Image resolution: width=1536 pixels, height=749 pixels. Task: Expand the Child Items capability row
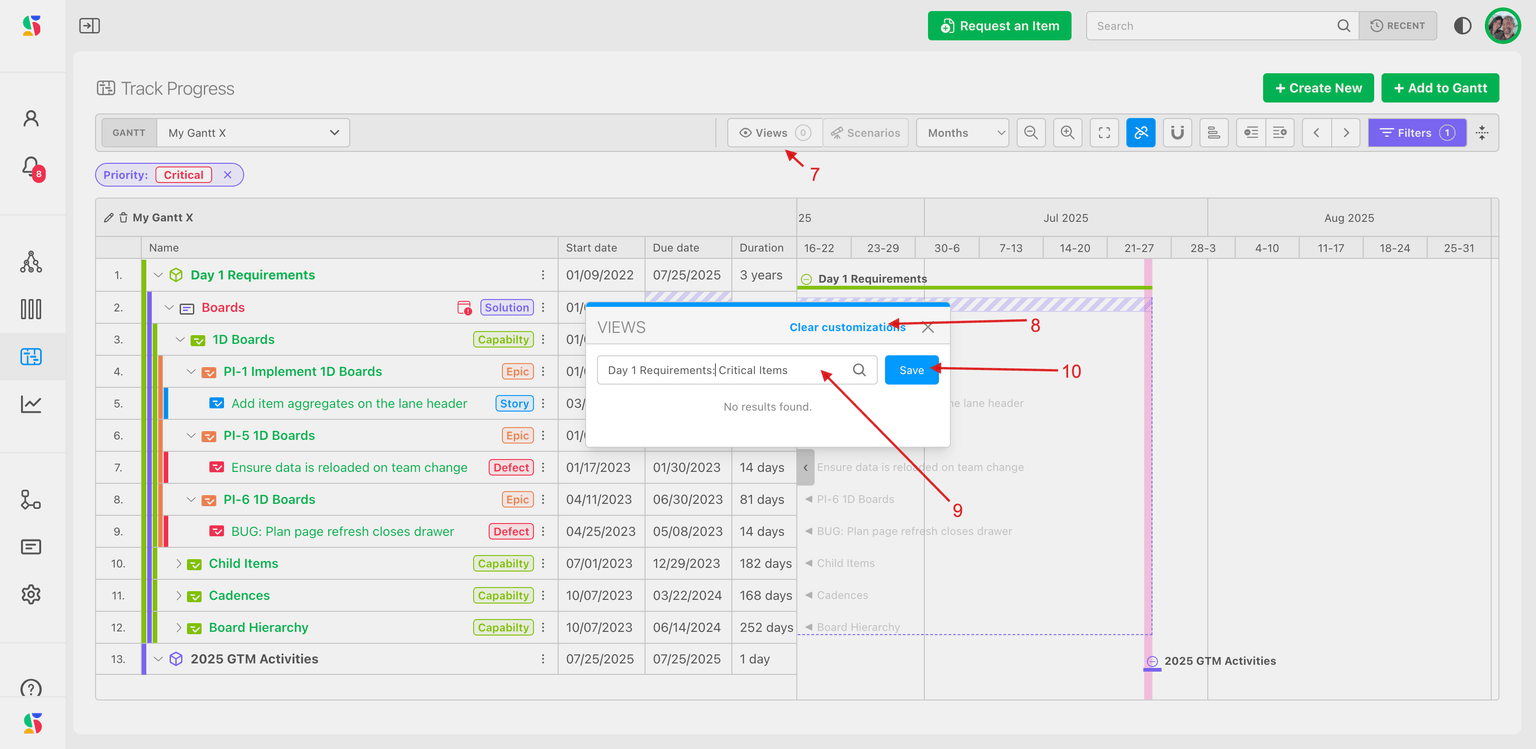click(179, 564)
